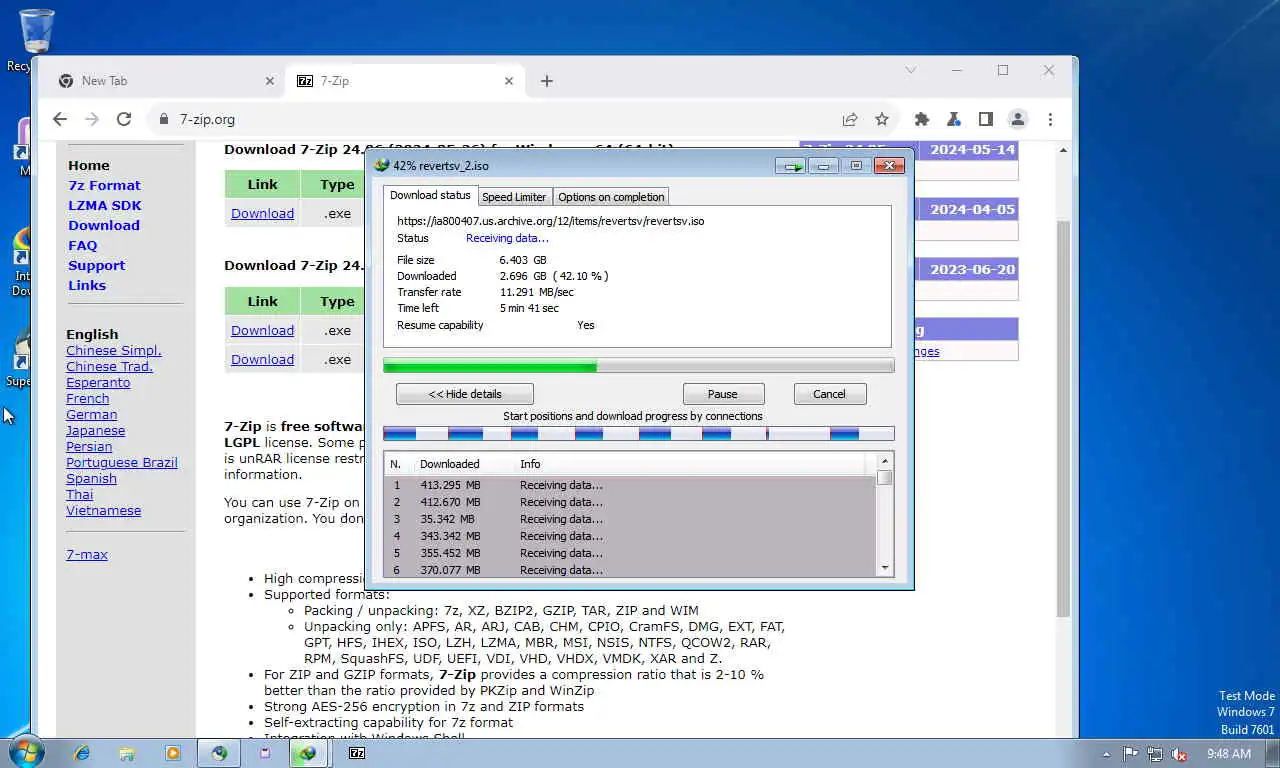Image resolution: width=1280 pixels, height=768 pixels.
Task: Cancel the download
Action: point(829,394)
